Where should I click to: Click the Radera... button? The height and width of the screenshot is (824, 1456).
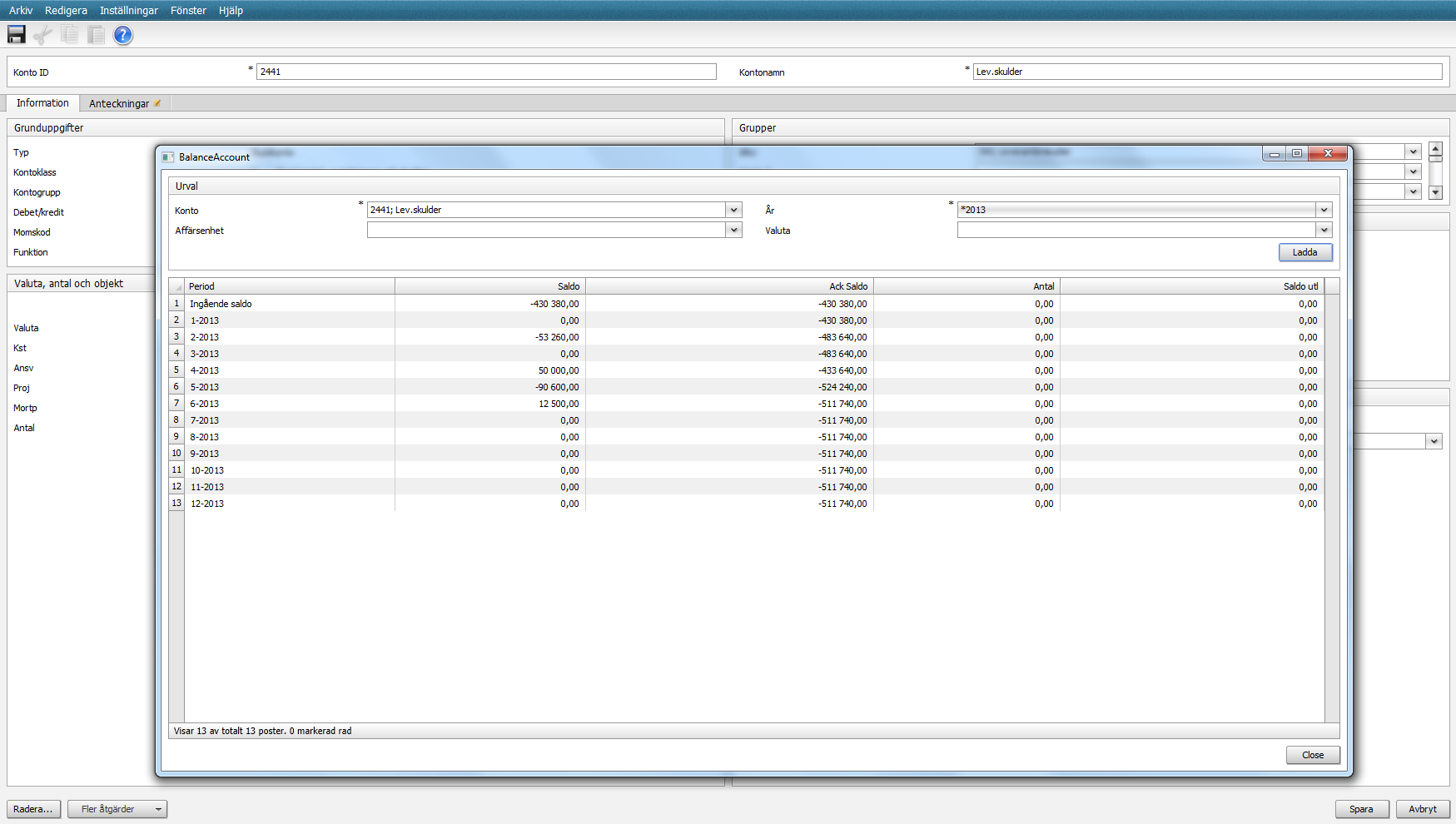point(33,808)
